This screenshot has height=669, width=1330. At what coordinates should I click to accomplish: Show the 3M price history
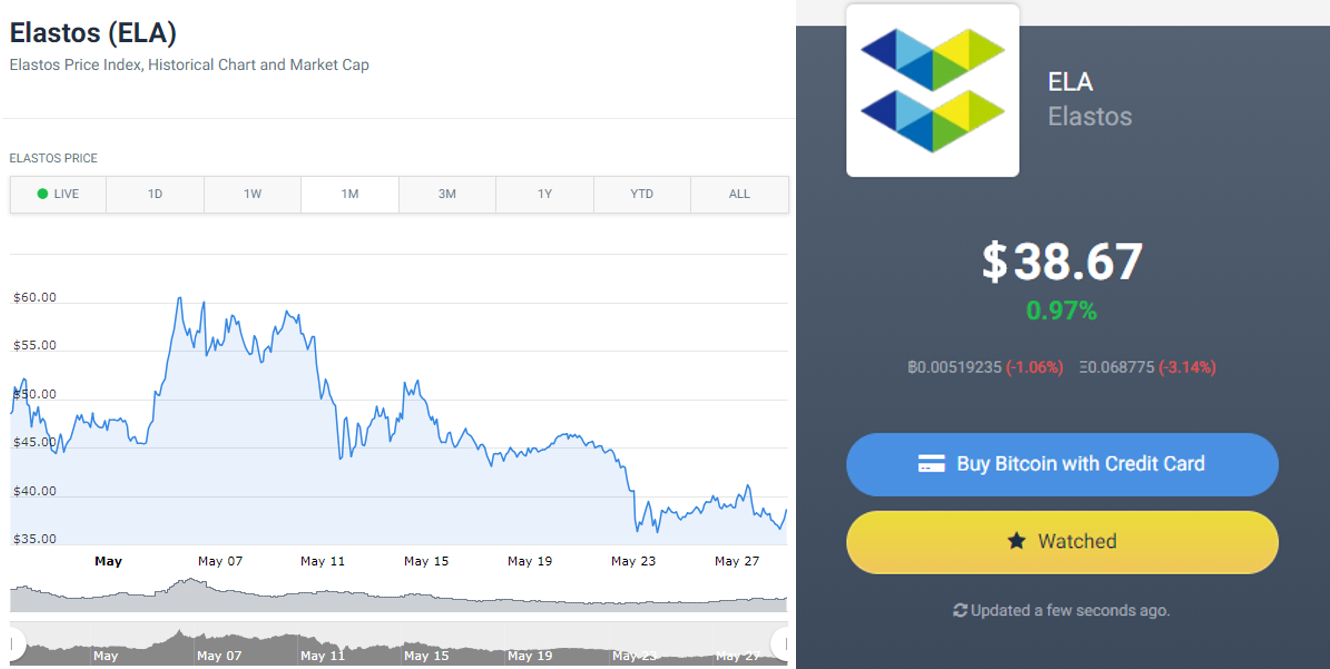(x=447, y=194)
